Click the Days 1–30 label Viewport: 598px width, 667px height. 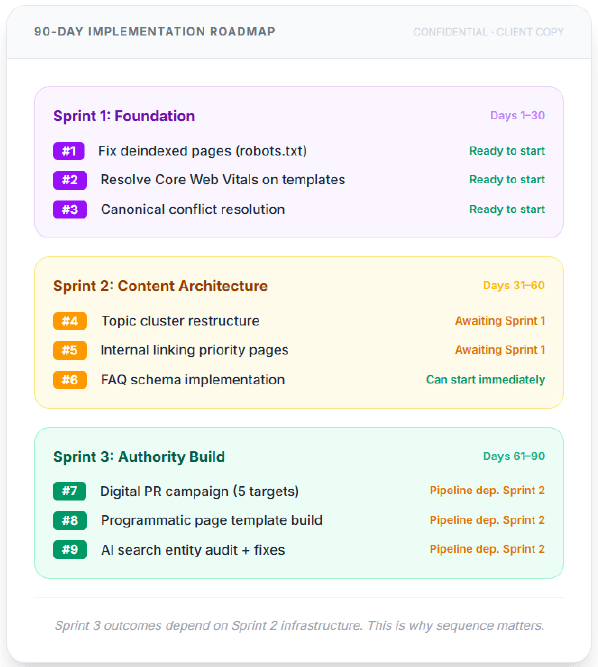(x=517, y=115)
